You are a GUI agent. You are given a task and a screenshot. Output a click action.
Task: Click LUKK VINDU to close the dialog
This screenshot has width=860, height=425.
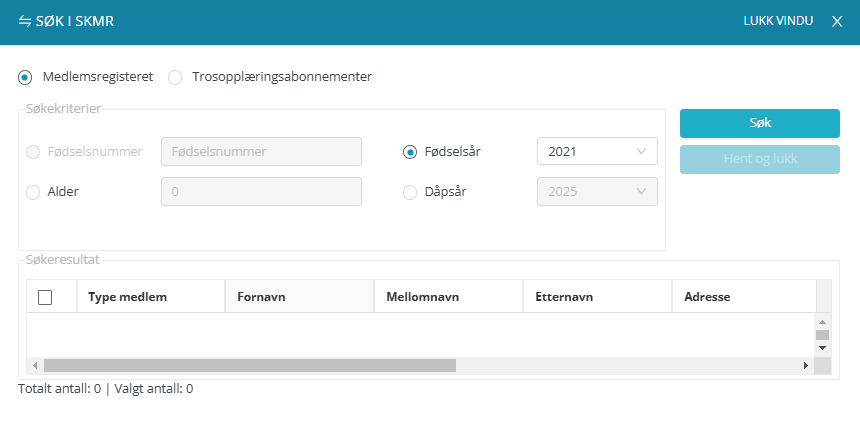[x=778, y=21]
